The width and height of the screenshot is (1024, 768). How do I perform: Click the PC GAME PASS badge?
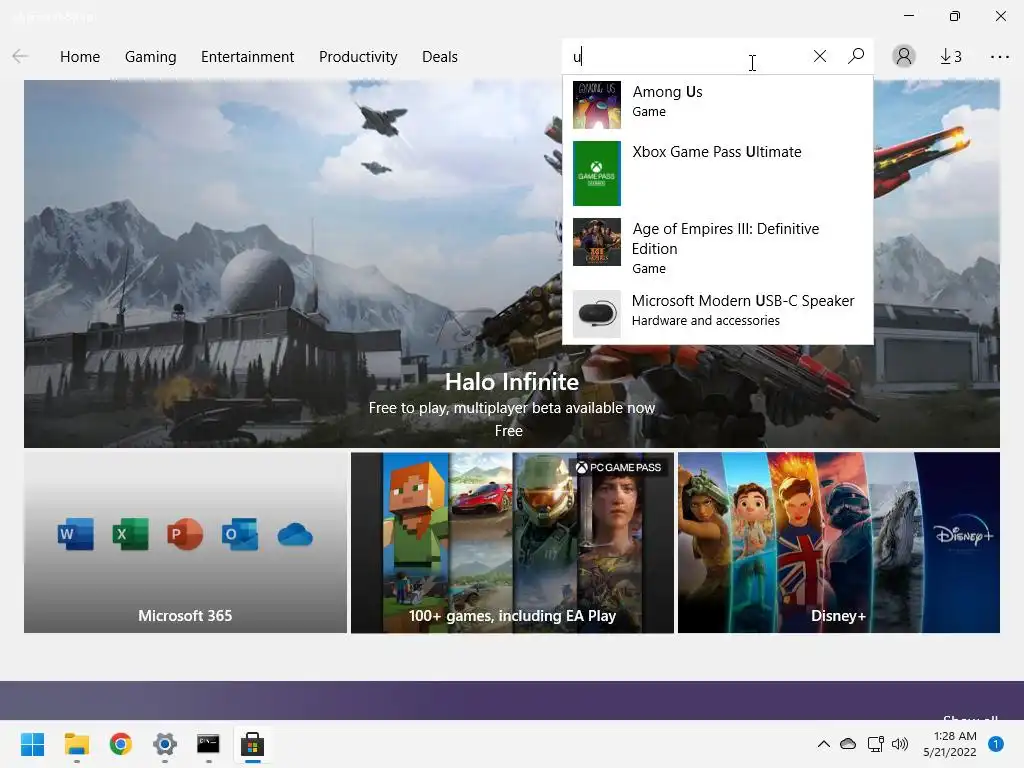[x=618, y=468]
